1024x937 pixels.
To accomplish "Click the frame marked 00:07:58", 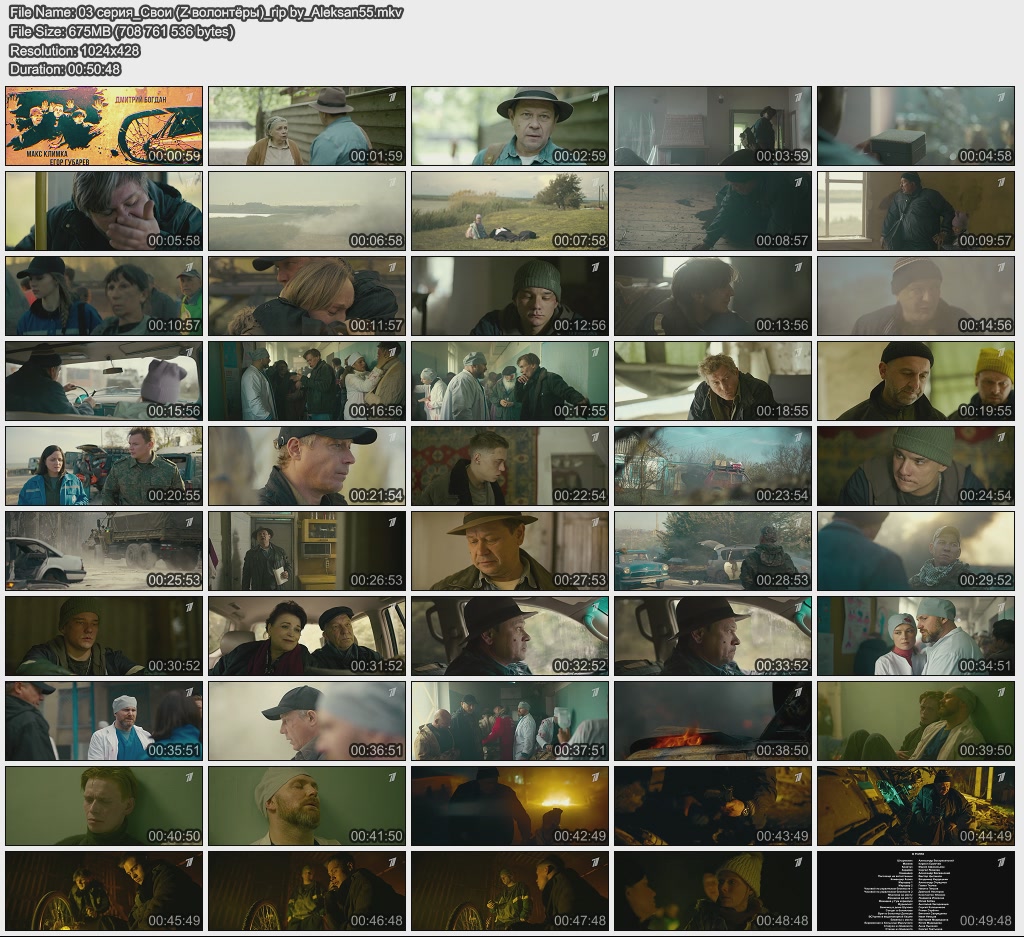I will [x=510, y=211].
